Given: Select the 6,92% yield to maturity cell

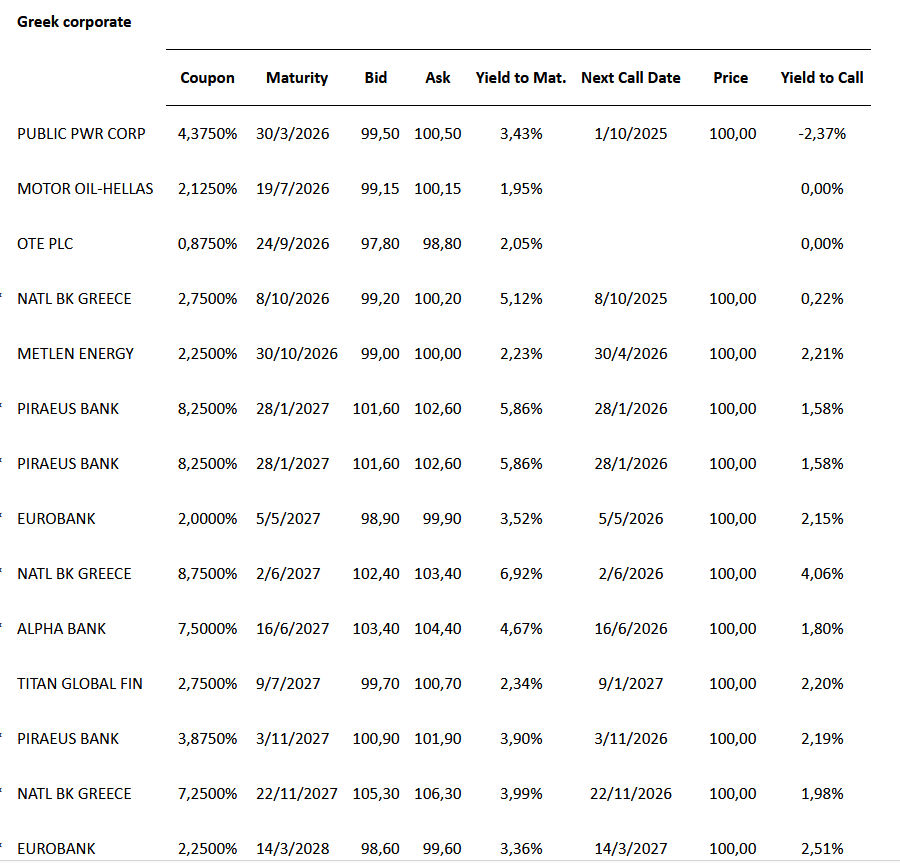Looking at the screenshot, I should [x=521, y=574].
